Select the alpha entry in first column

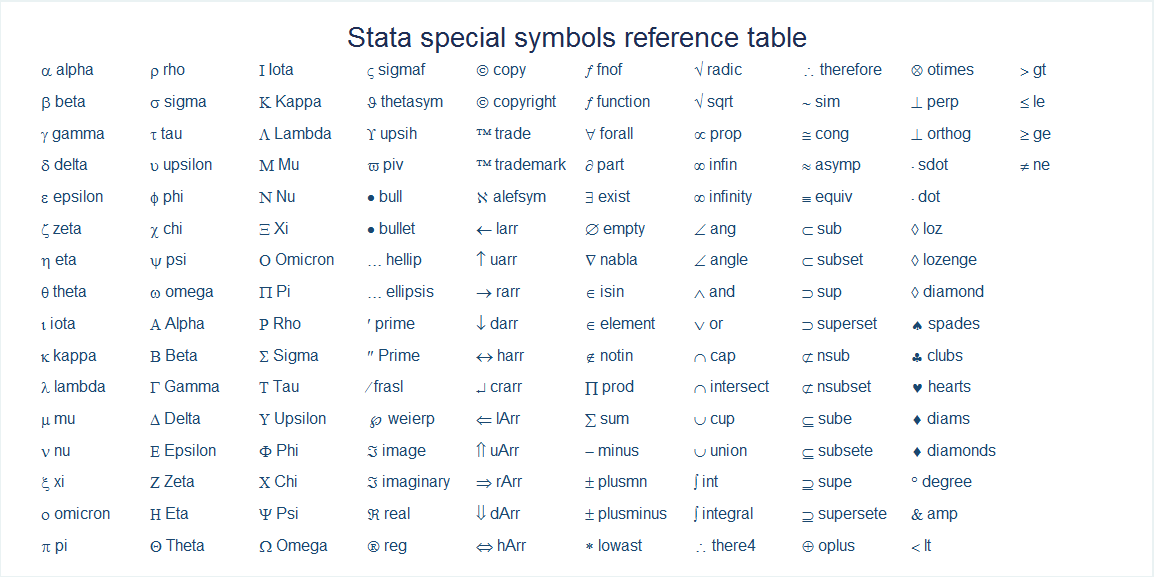(68, 71)
